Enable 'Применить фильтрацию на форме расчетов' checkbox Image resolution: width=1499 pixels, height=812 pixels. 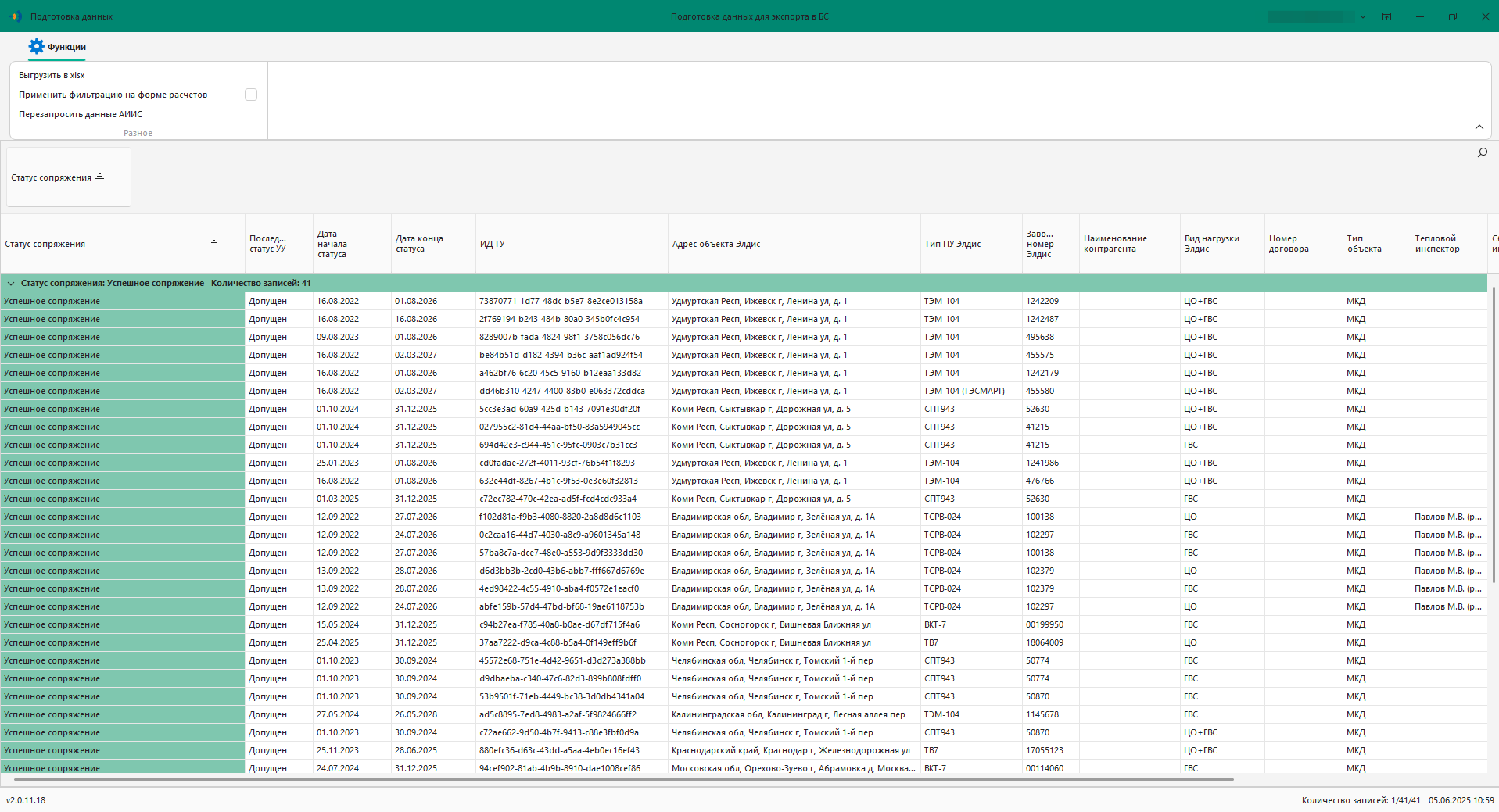point(250,95)
